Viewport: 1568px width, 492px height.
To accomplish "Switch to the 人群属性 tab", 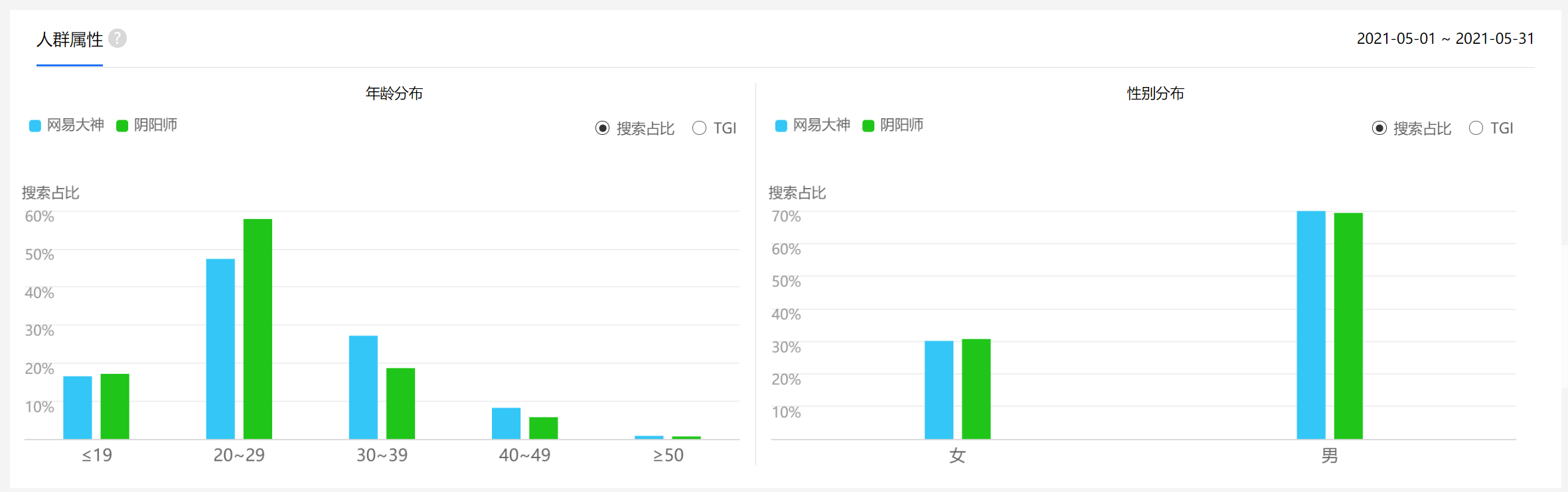I will click(70, 40).
